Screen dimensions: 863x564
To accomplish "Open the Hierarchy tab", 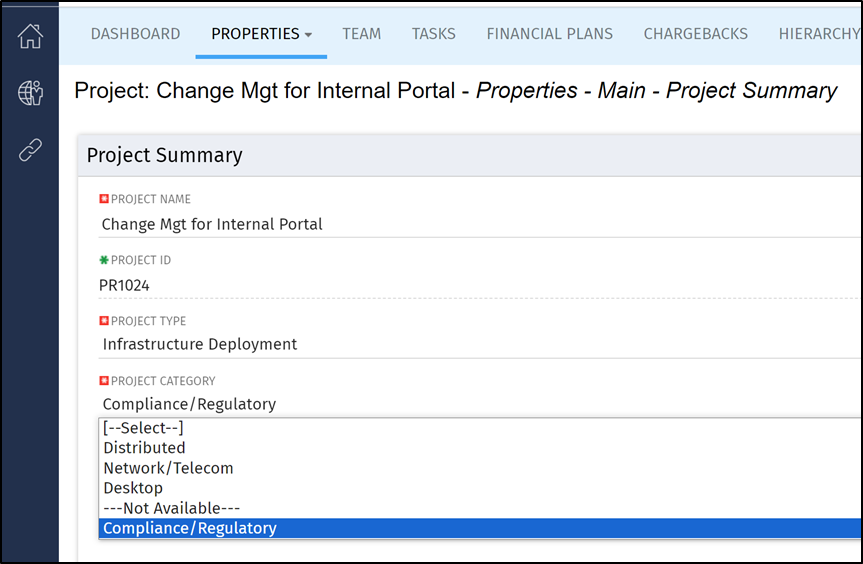I will pos(819,34).
